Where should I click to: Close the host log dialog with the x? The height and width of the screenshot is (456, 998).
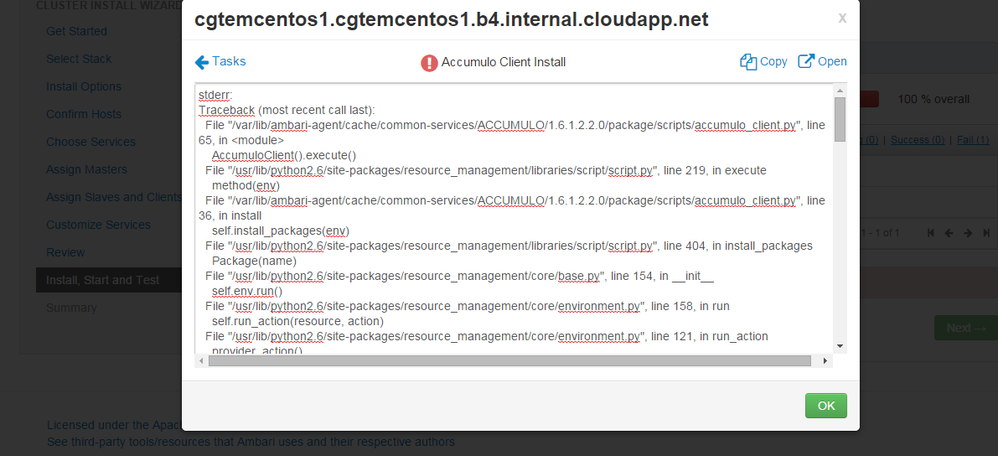point(842,18)
